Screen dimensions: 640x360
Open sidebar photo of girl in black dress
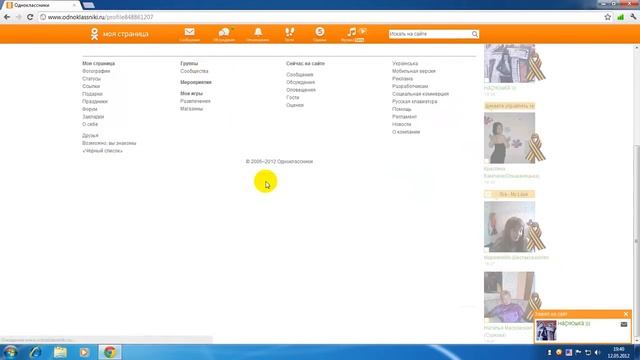[x=509, y=138]
